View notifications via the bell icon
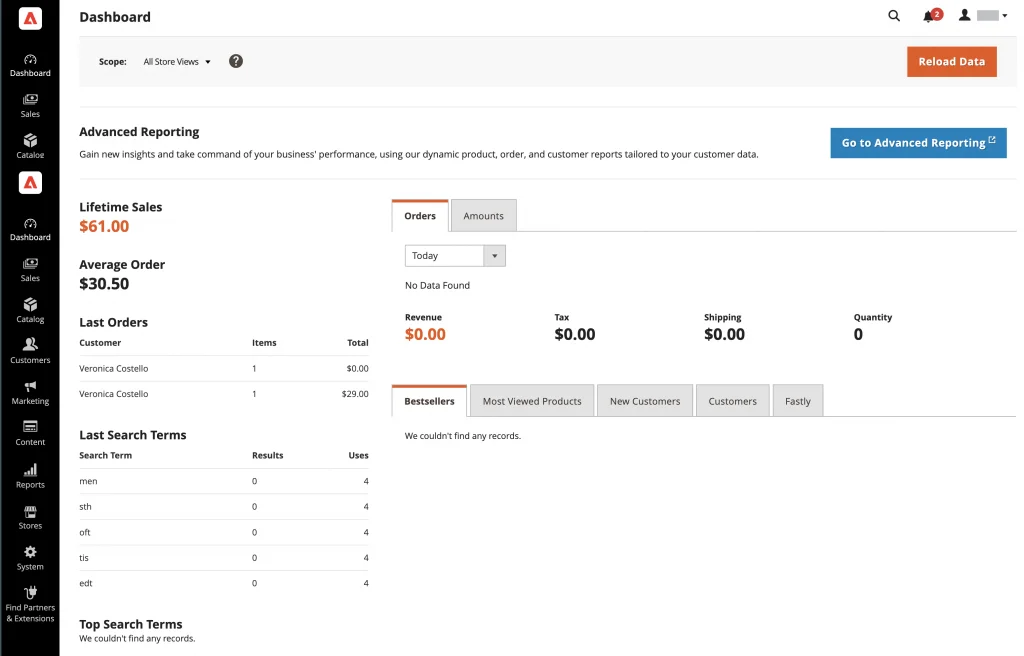1024x656 pixels. pyautogui.click(x=928, y=16)
